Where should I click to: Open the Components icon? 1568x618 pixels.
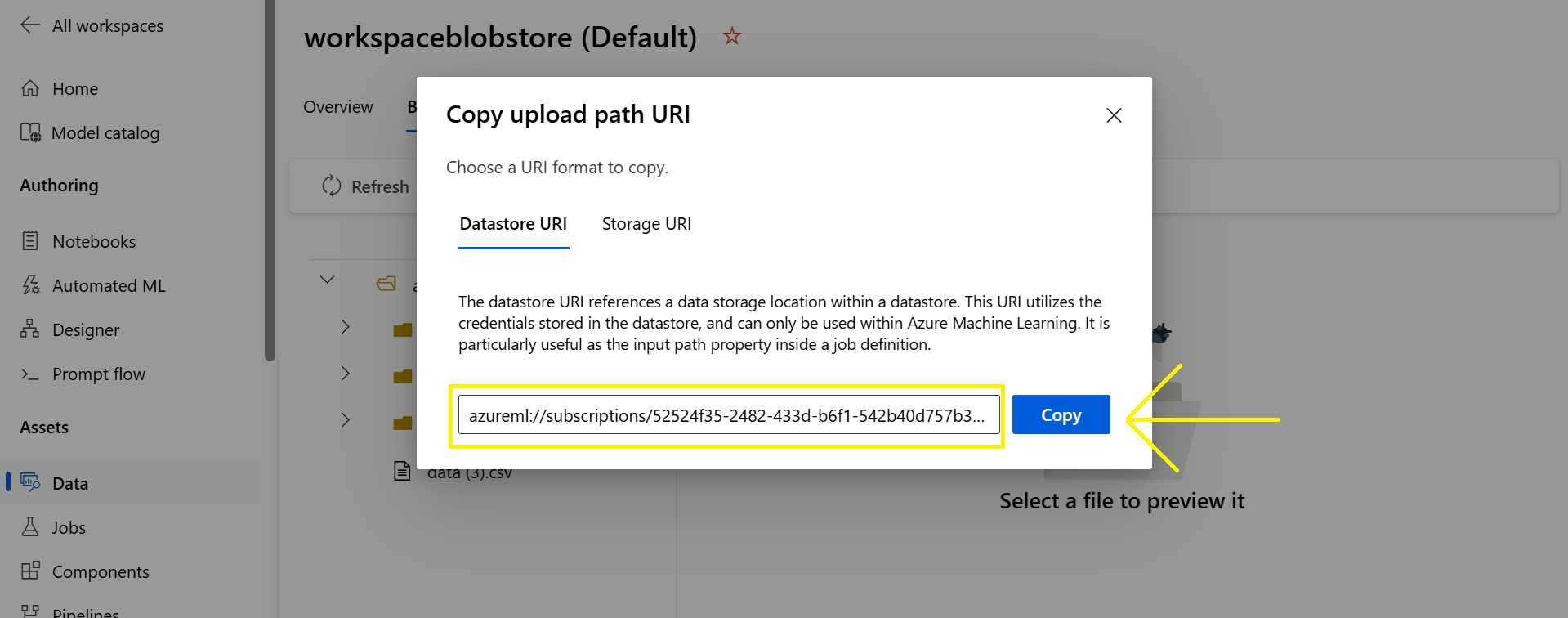pos(30,571)
